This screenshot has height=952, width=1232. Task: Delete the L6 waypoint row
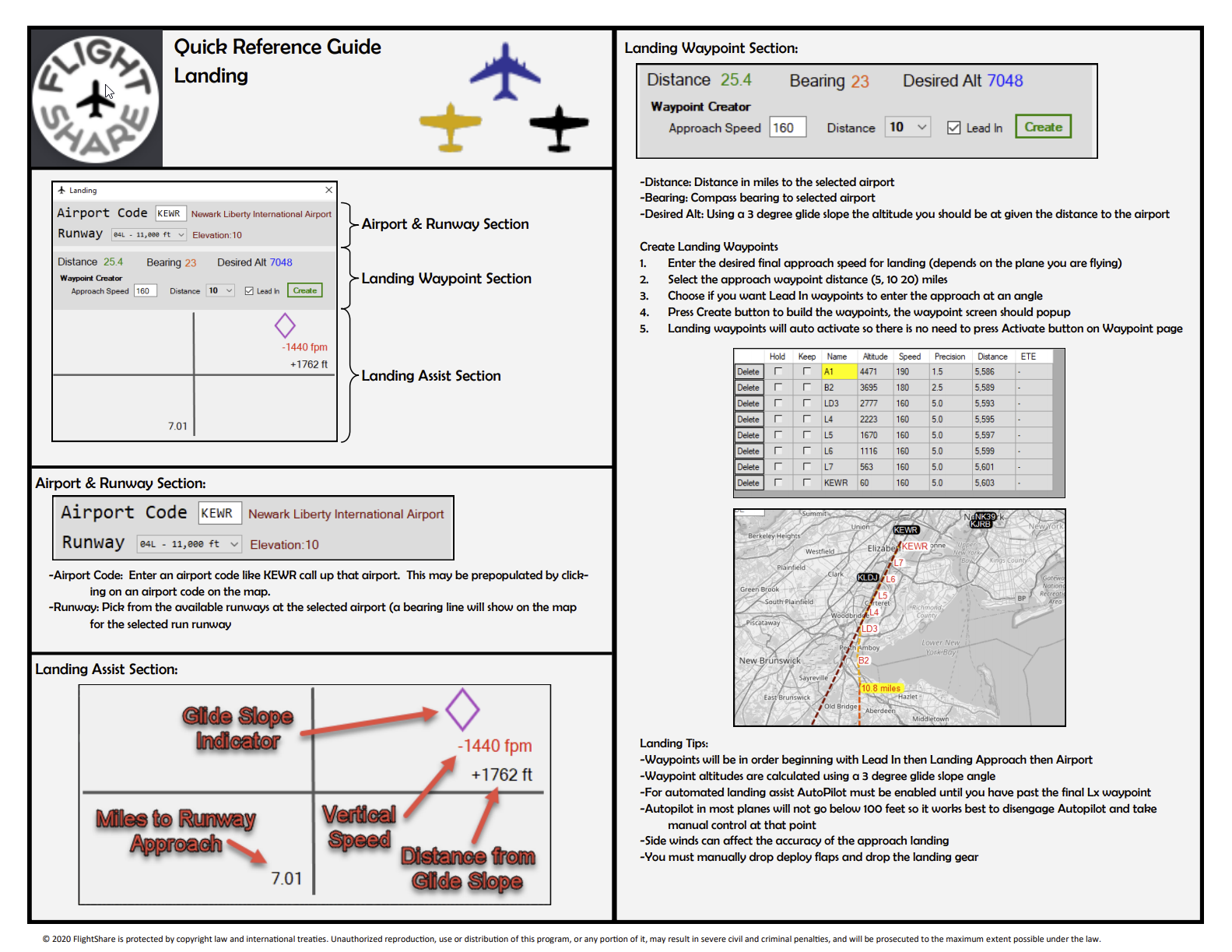[749, 451]
